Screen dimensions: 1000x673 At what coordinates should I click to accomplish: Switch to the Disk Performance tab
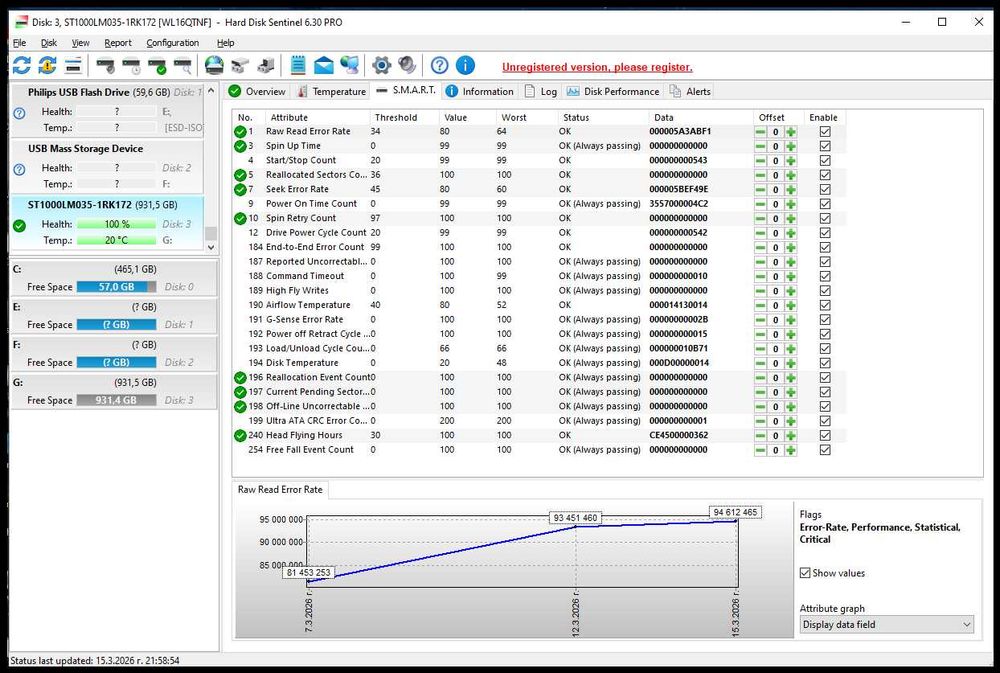coord(613,91)
